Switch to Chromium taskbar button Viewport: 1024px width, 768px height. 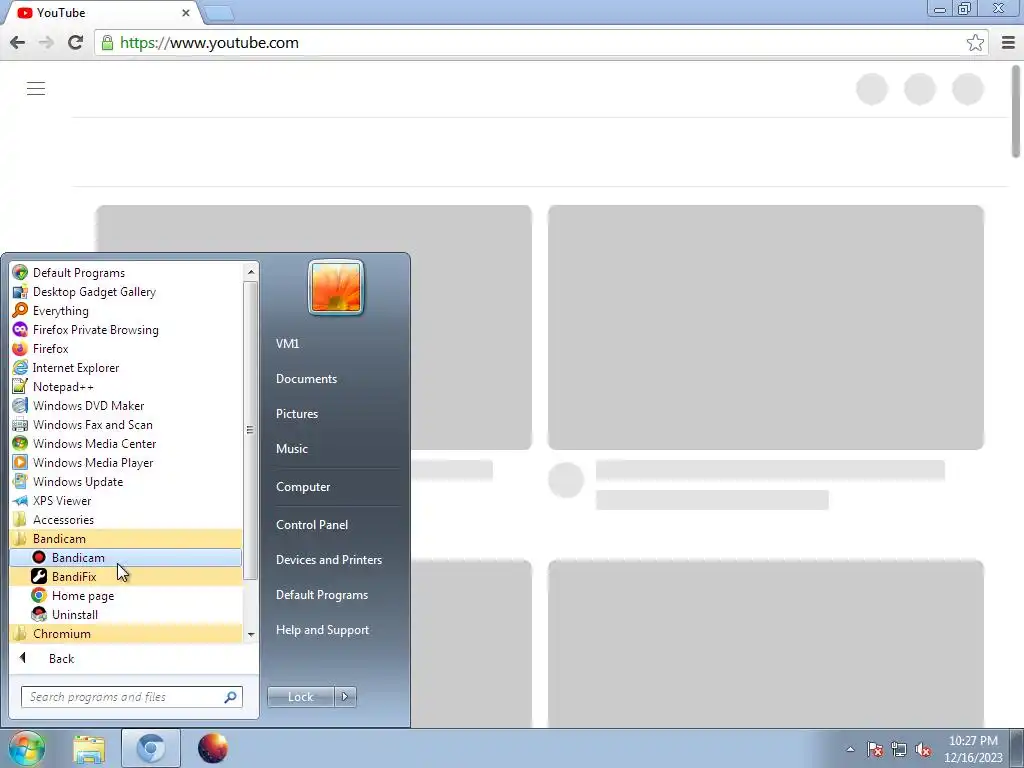(x=151, y=748)
